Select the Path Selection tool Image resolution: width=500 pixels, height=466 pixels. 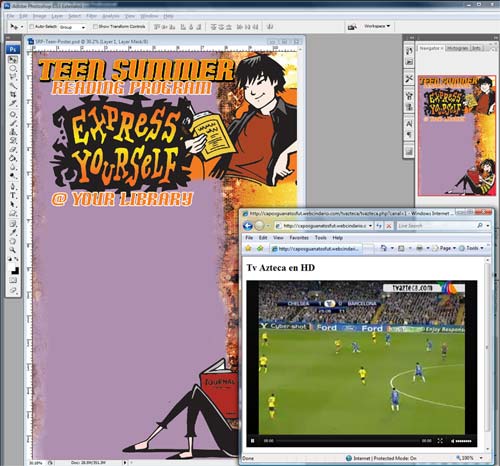tap(13, 204)
